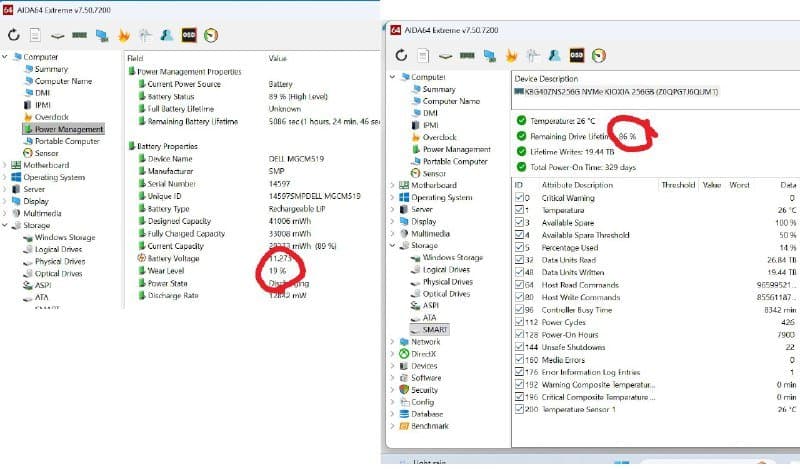
Task: Collapse Storage node in right window
Action: pyautogui.click(x=392, y=245)
